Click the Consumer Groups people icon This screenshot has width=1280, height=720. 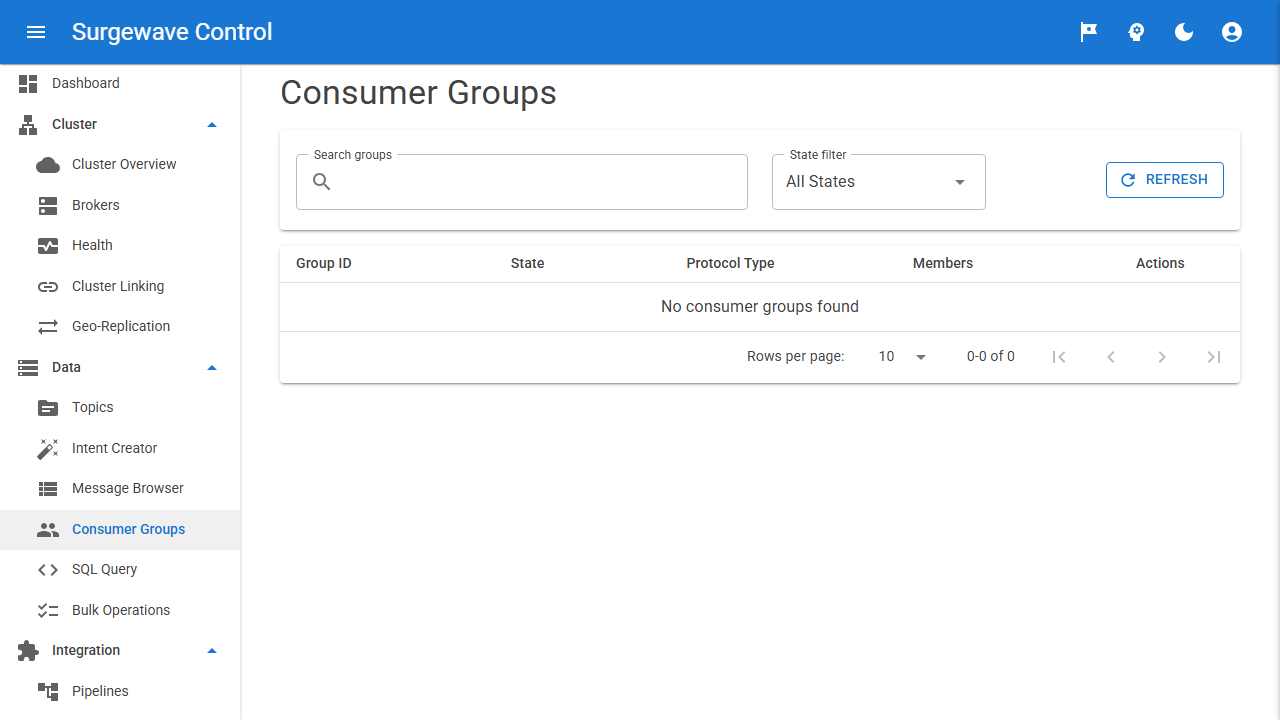48,530
